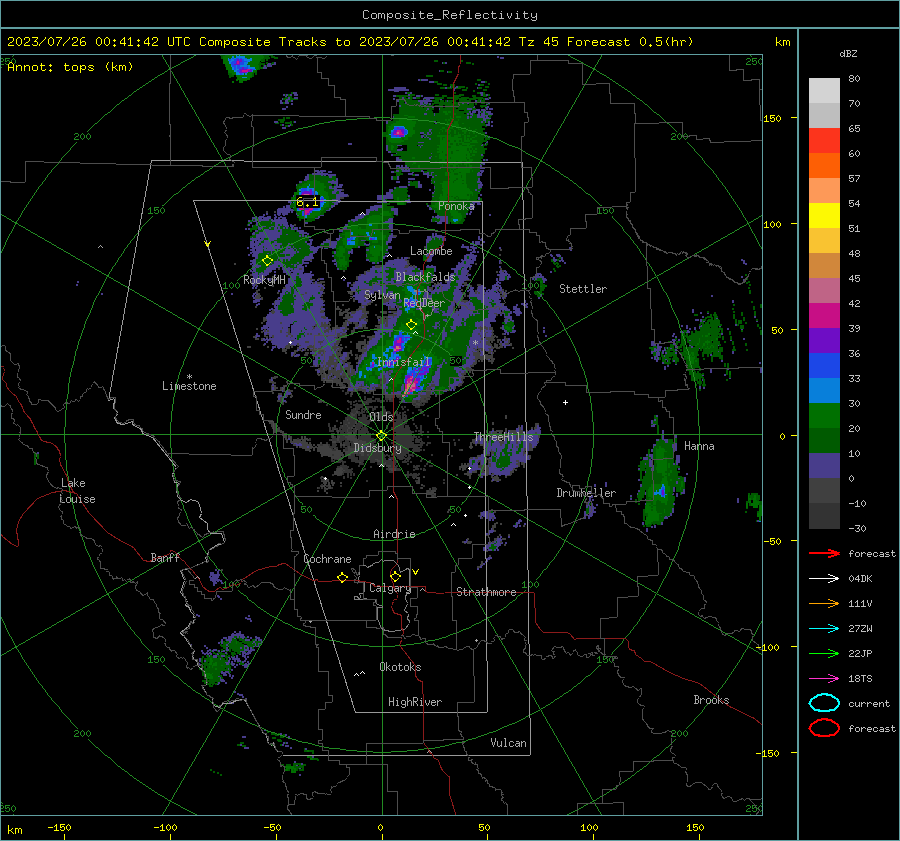900x841 pixels.
Task: Click the purple 36-39 dBZ color swatch
Action: [824, 341]
